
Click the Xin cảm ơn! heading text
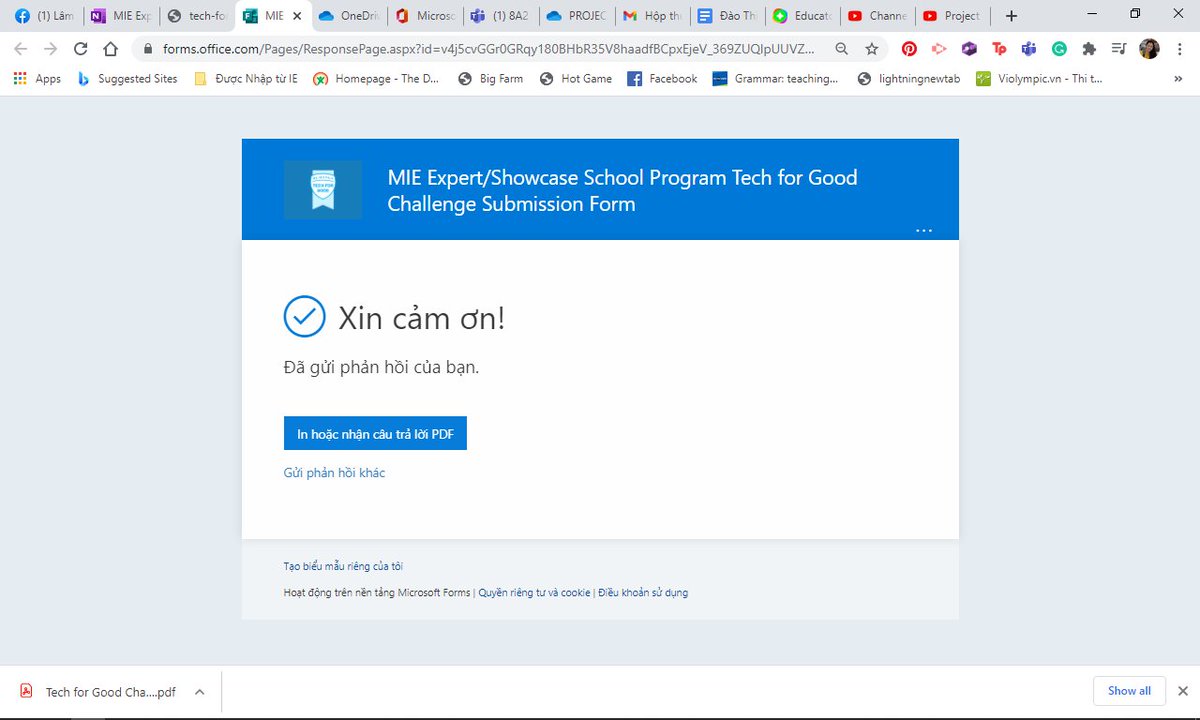[422, 318]
